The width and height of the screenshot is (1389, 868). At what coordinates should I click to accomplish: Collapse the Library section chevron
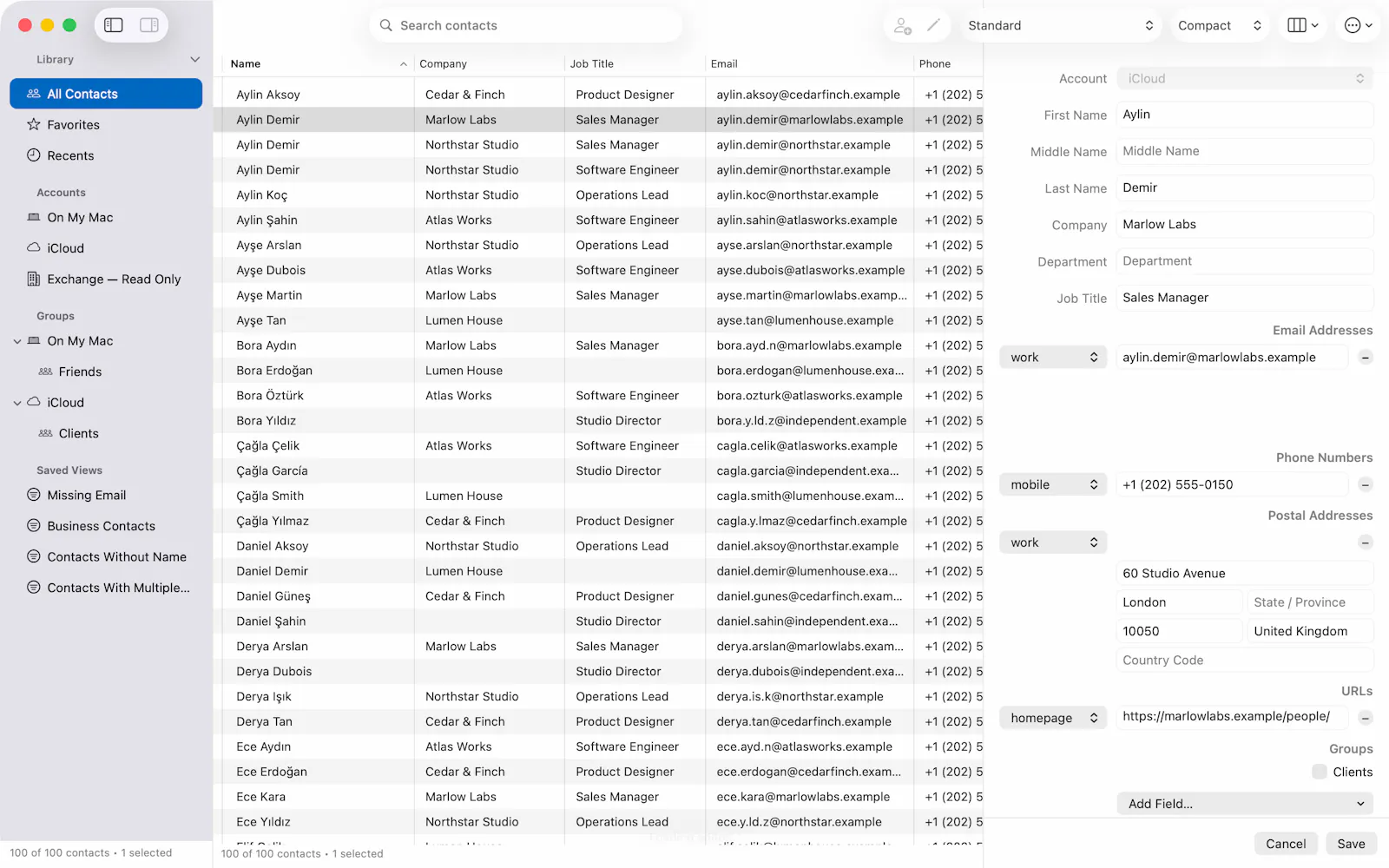pyautogui.click(x=194, y=59)
